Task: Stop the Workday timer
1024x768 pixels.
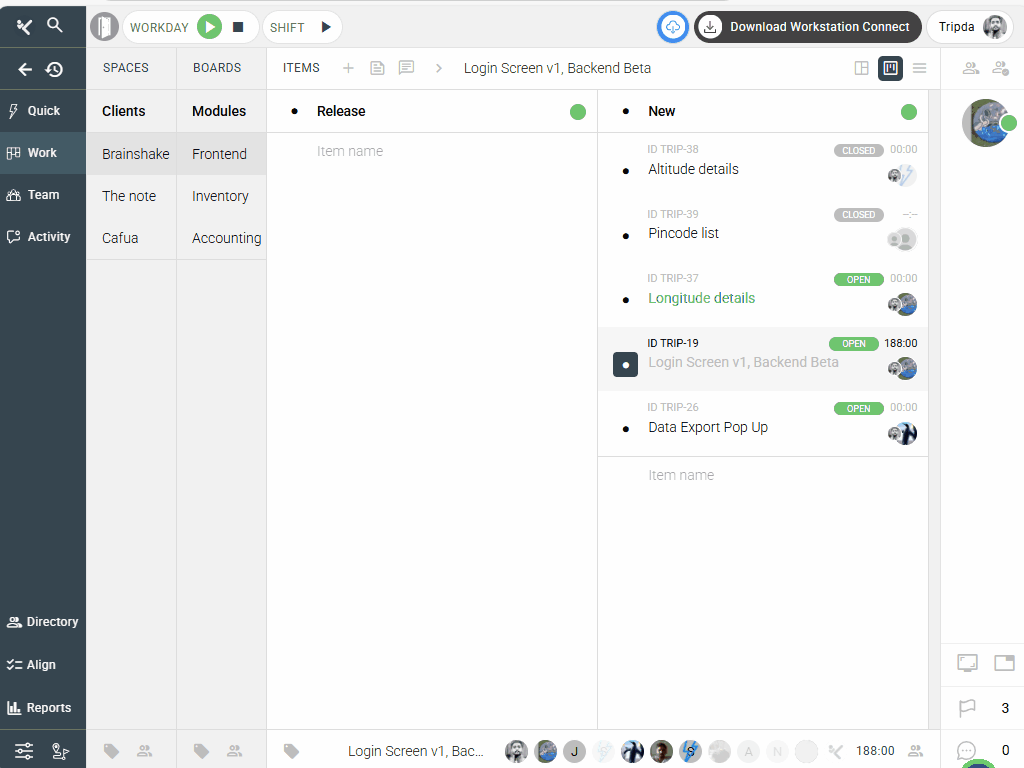Action: (x=238, y=27)
